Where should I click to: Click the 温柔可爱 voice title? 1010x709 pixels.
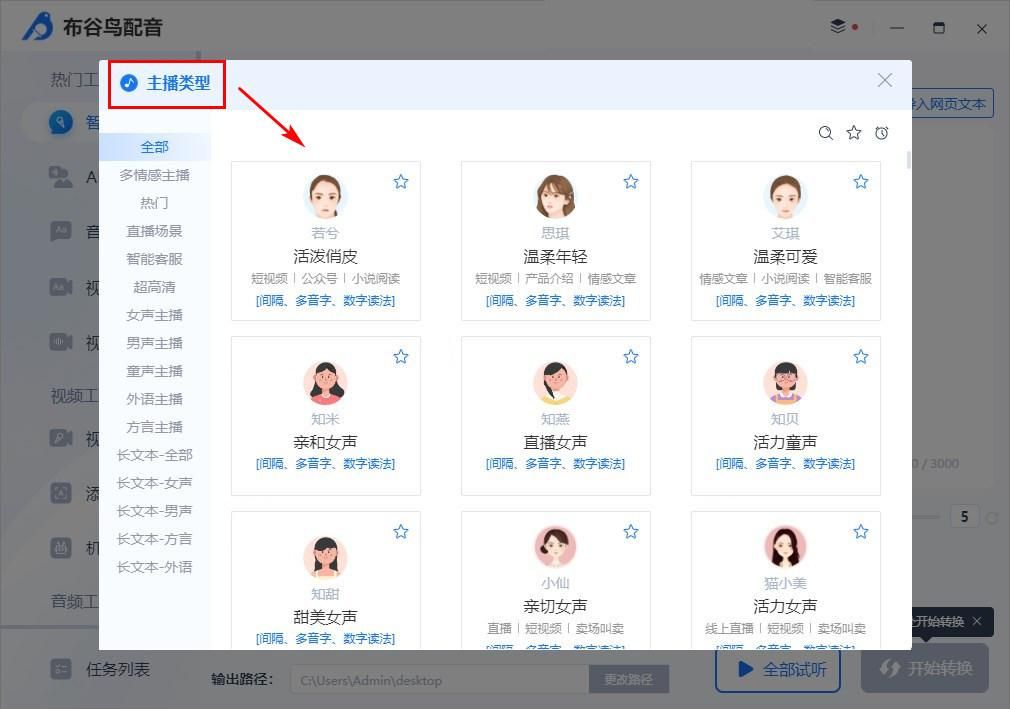click(x=785, y=256)
